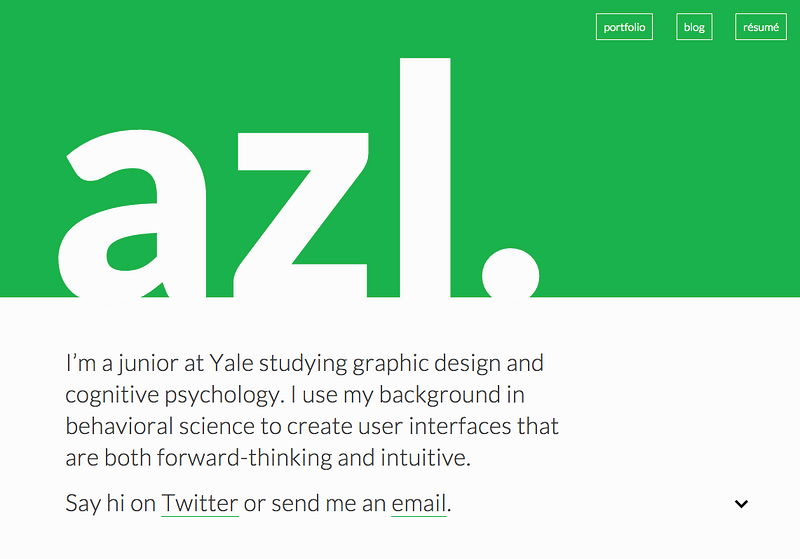This screenshot has height=559, width=800.
Task: Click the send me an text
Action: (329, 504)
